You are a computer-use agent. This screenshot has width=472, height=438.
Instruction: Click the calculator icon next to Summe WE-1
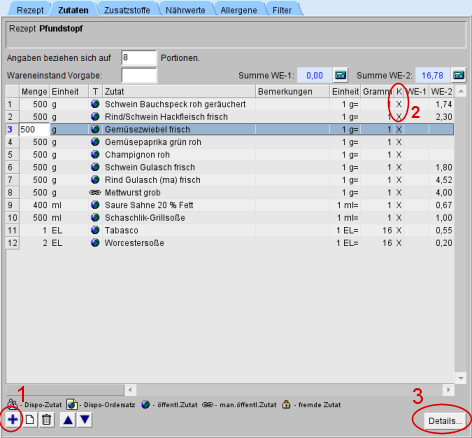pos(340,75)
